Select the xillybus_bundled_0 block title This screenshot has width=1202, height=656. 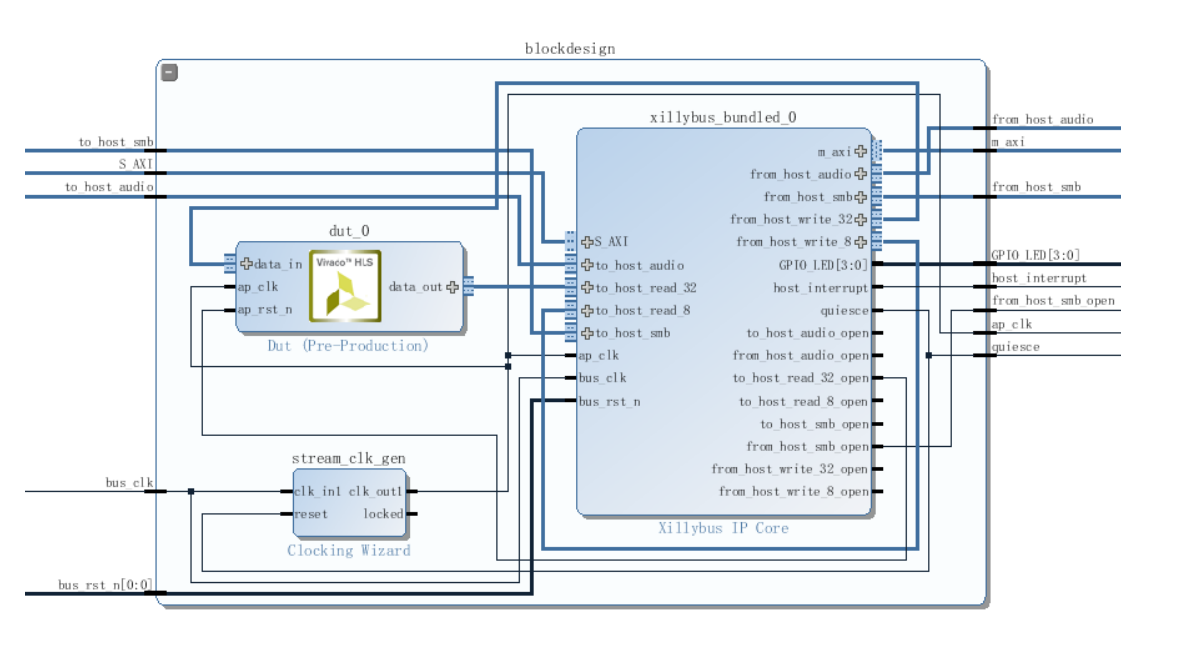tap(723, 117)
